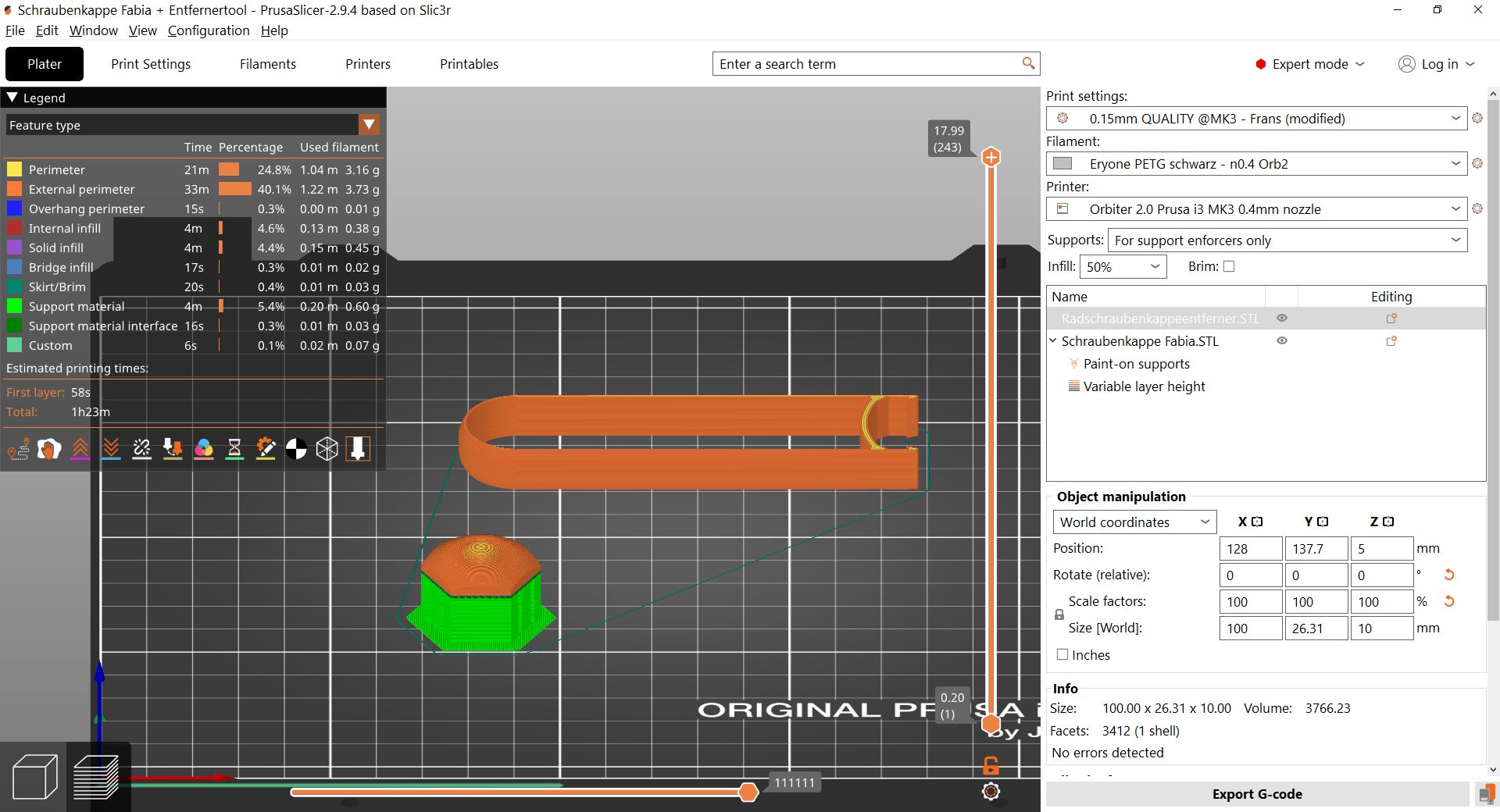Select Variable layer height in object list
This screenshot has width=1500, height=812.
pyautogui.click(x=1144, y=386)
